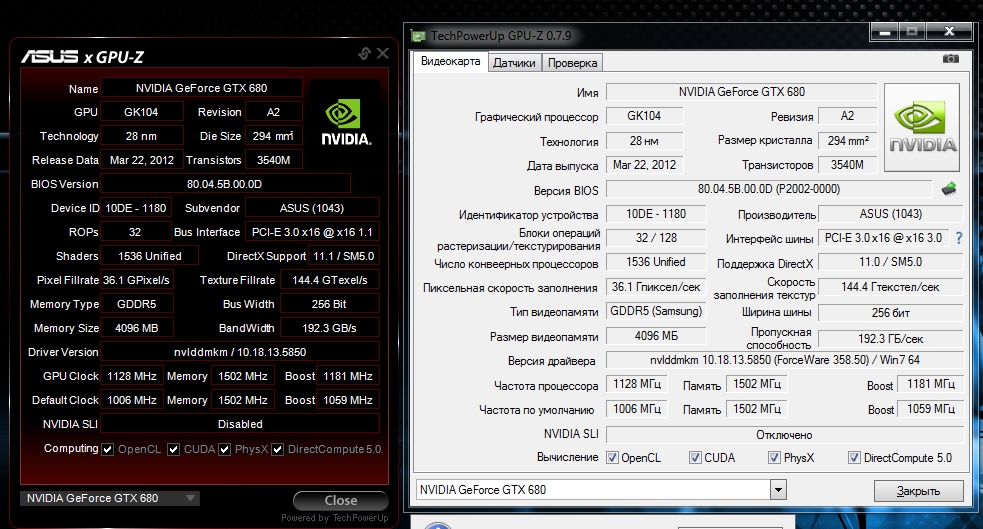Click Memory Type GDDR5 value in ASUS GPU-Z
The image size is (983, 529).
point(137,304)
